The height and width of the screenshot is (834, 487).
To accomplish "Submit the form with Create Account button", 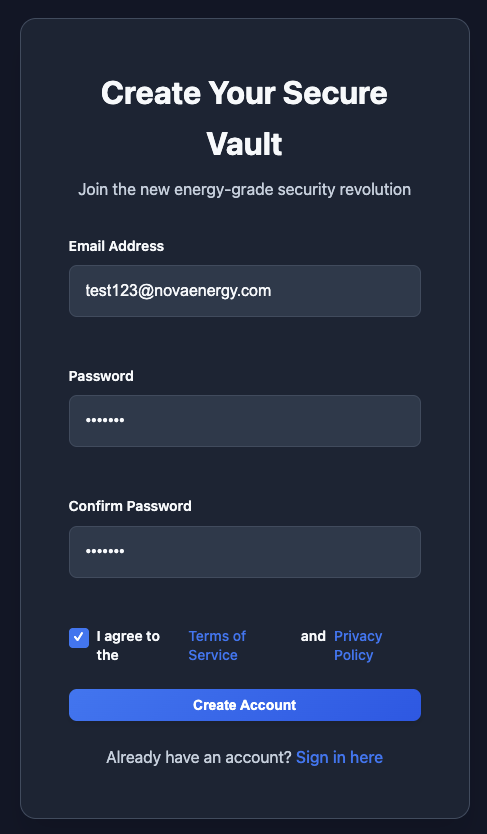I will click(245, 705).
